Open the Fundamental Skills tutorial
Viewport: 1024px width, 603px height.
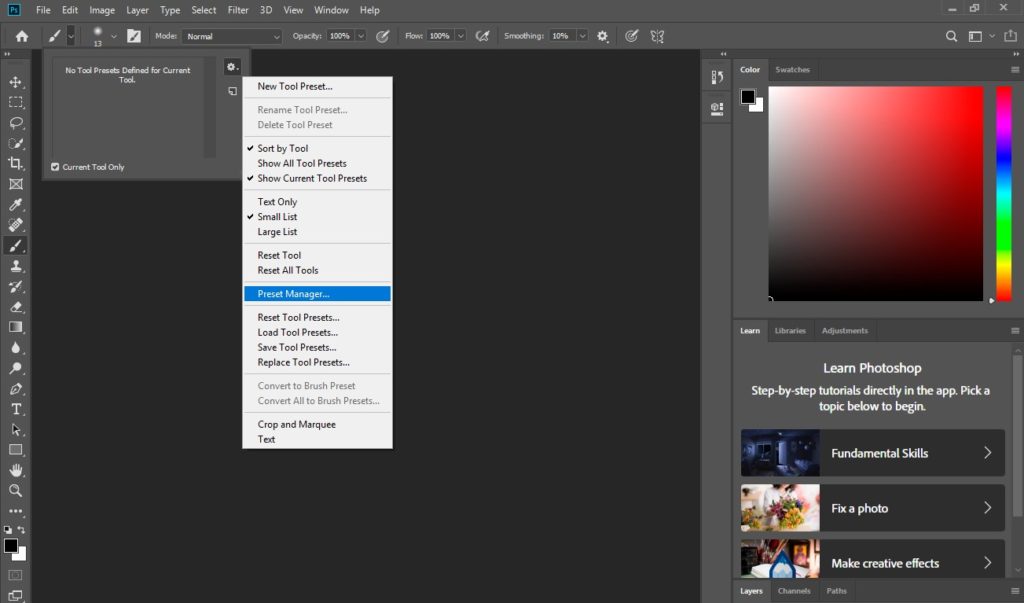pos(872,453)
